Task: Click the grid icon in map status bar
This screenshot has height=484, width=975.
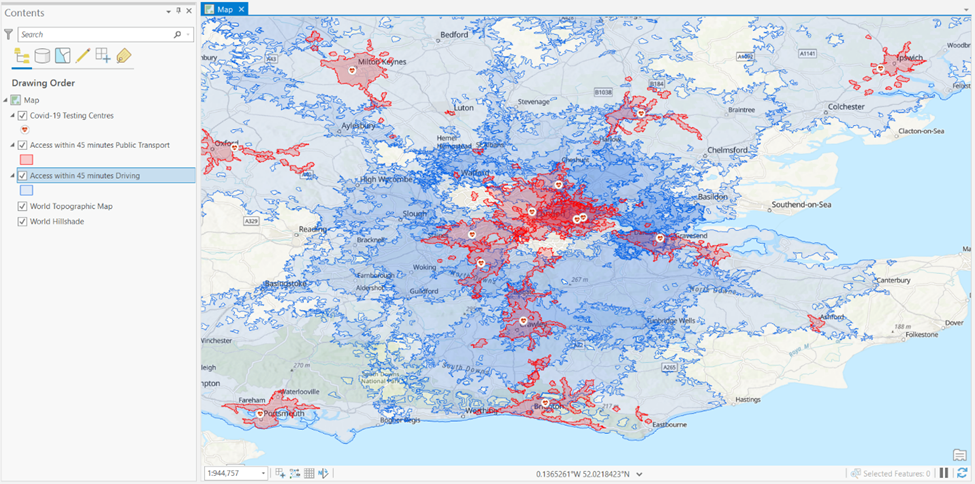Action: 309,473
